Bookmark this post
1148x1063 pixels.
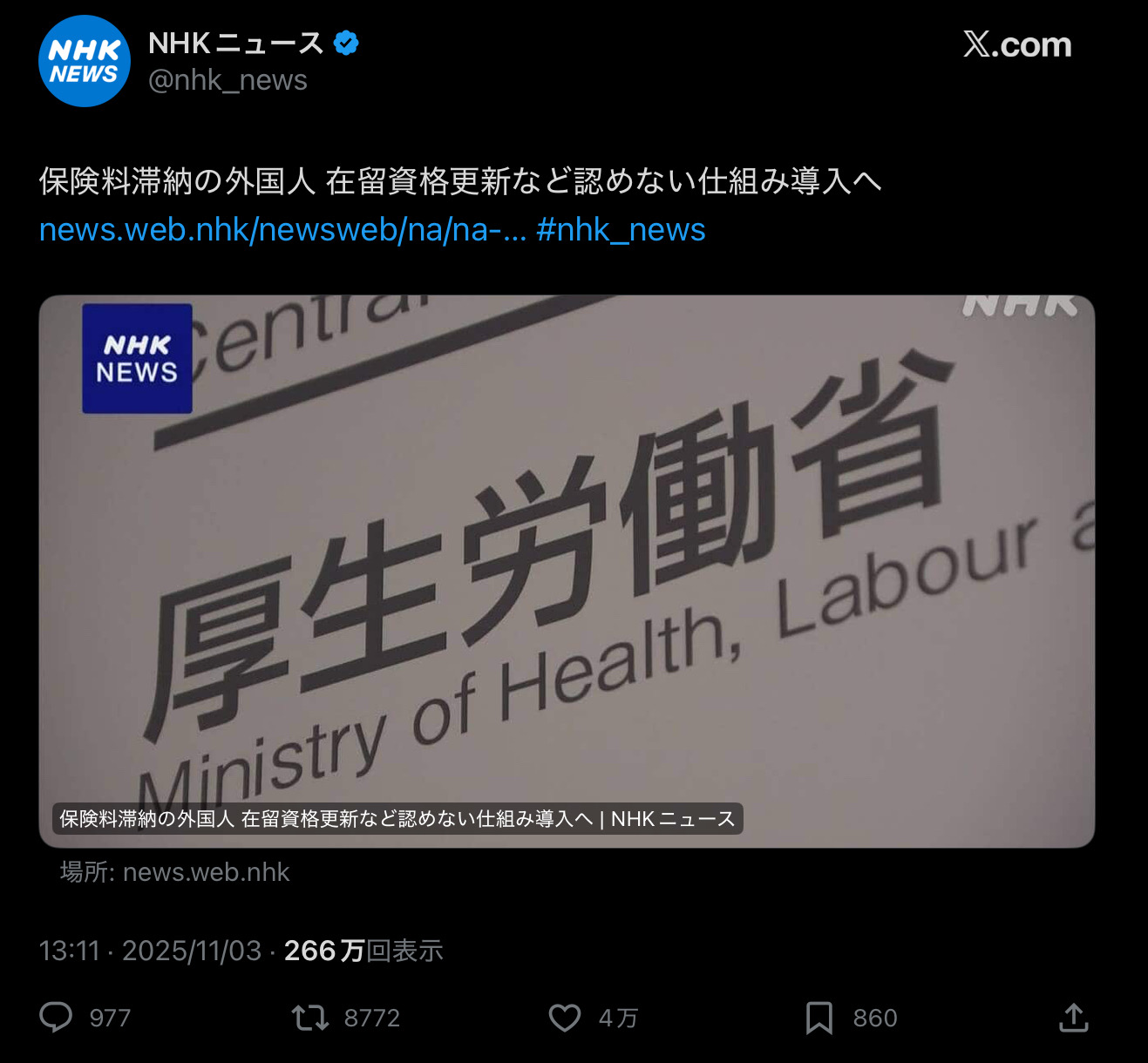(819, 1018)
